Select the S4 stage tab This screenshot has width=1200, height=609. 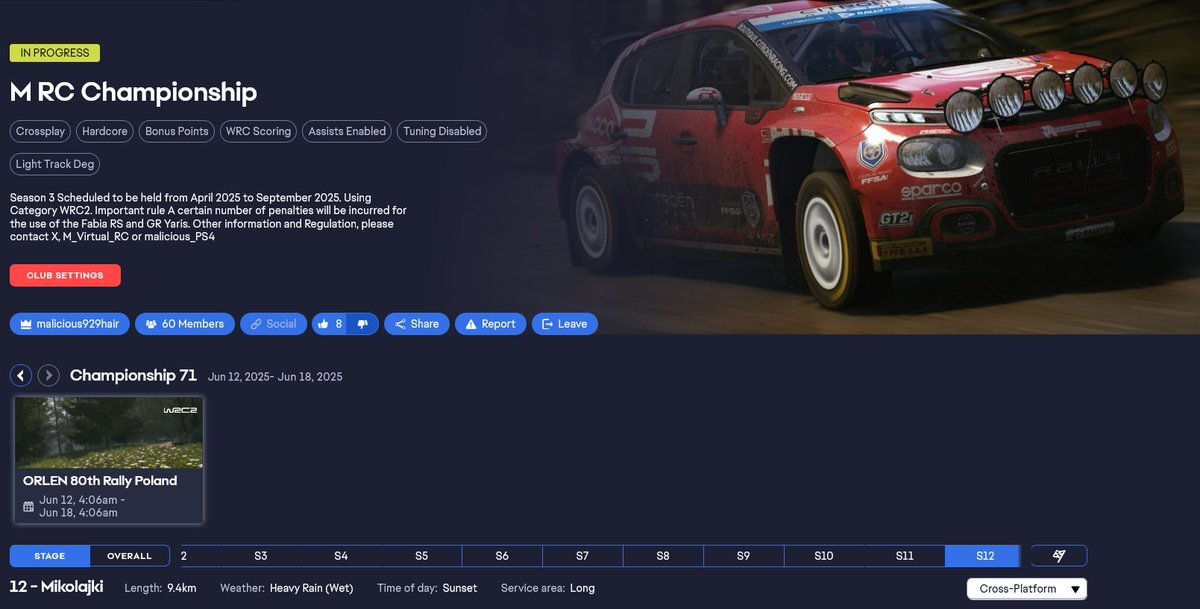[x=341, y=556]
